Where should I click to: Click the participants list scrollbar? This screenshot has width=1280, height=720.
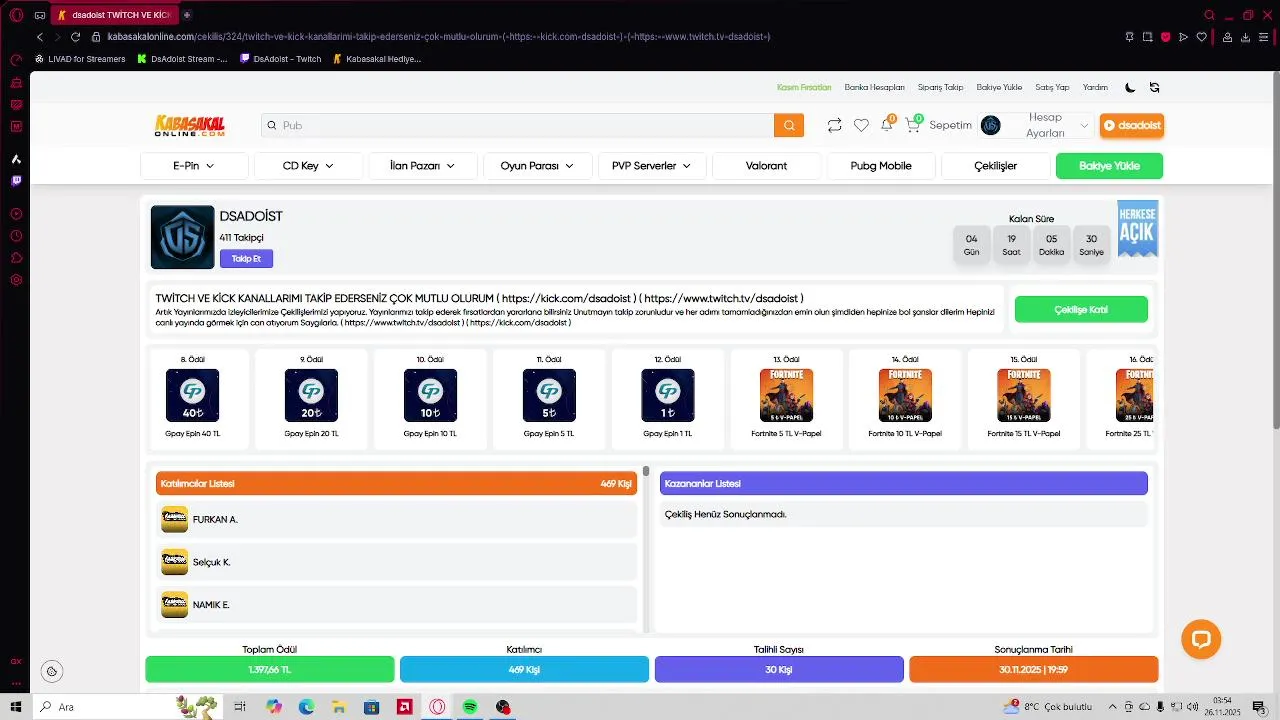(646, 470)
